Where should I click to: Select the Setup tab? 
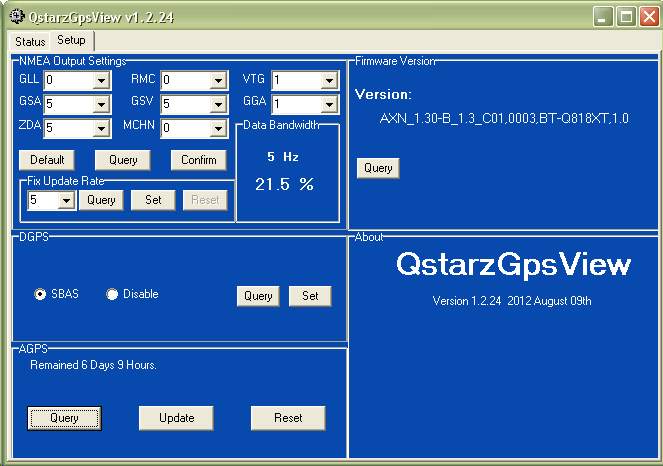point(71,40)
